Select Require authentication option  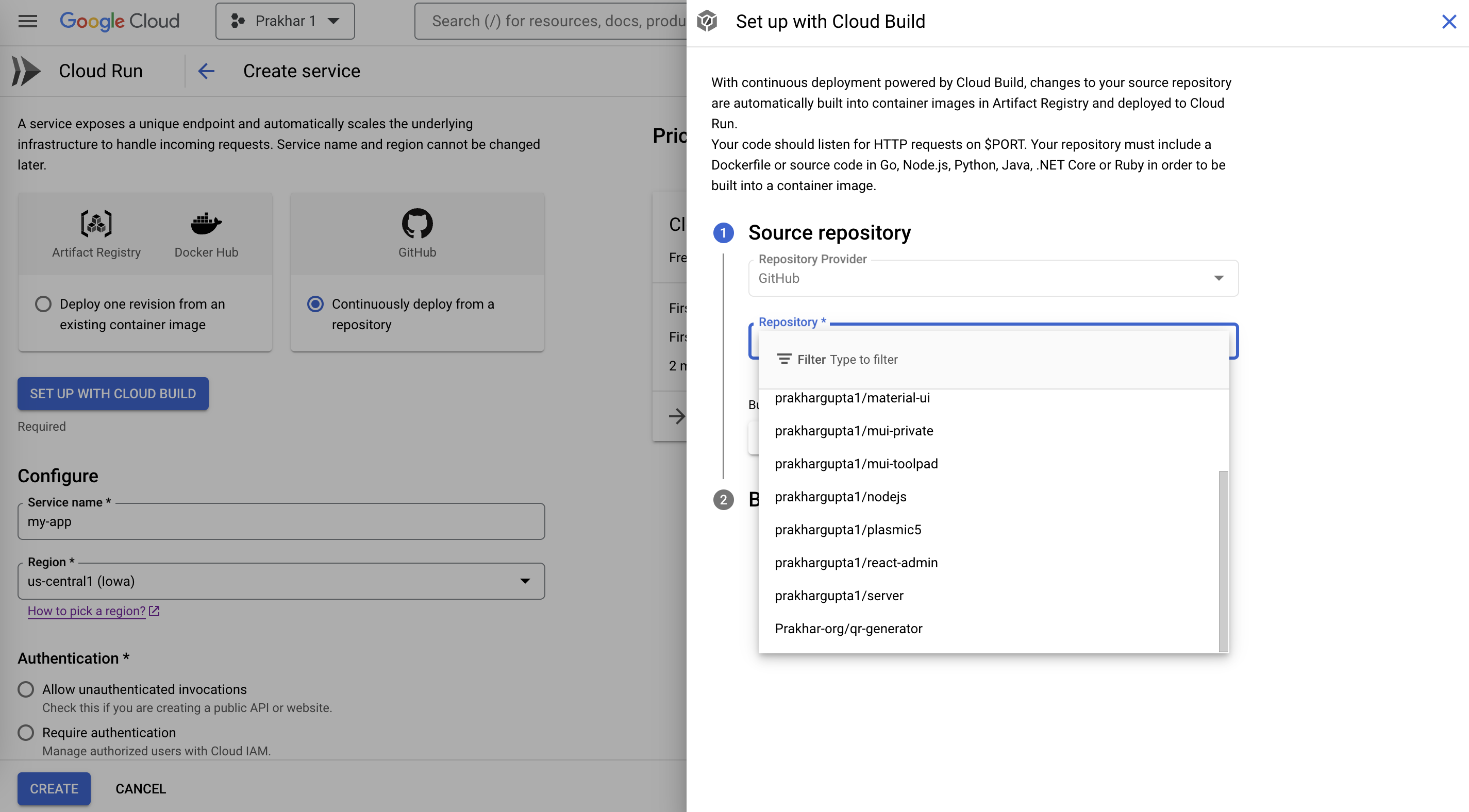26,732
